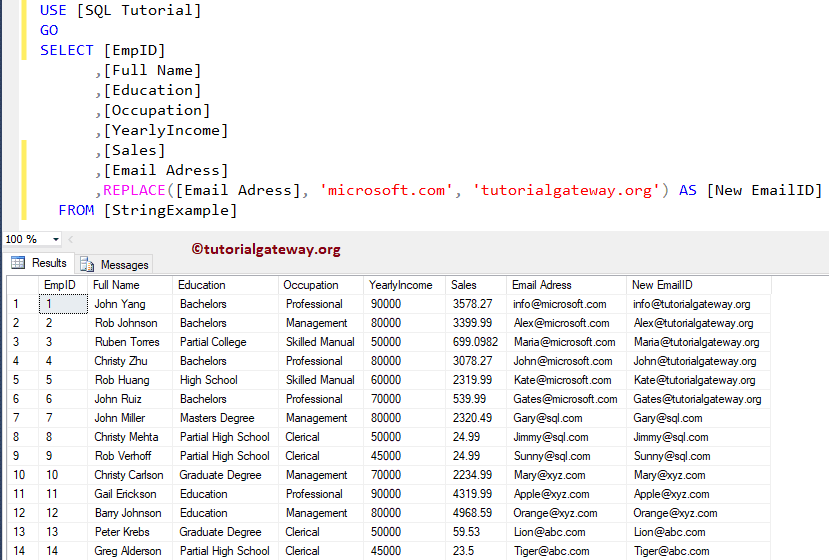Click the 'John Ruiz' name cell

click(x=130, y=399)
